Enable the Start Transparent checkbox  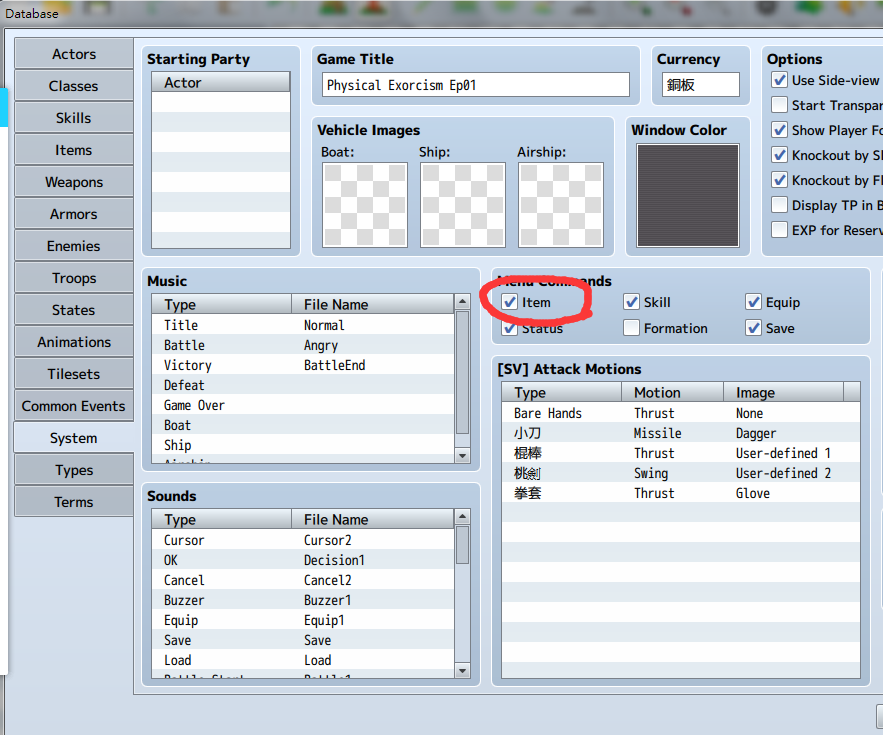[x=779, y=105]
